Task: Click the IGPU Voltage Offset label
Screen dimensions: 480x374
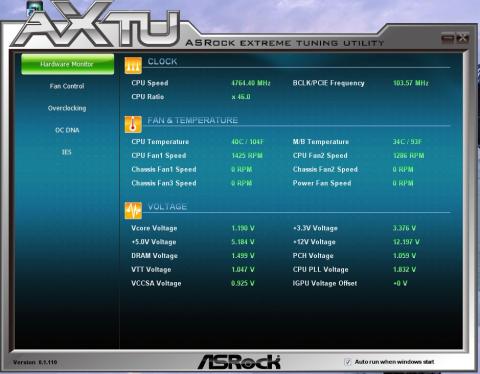Action: 325,283
